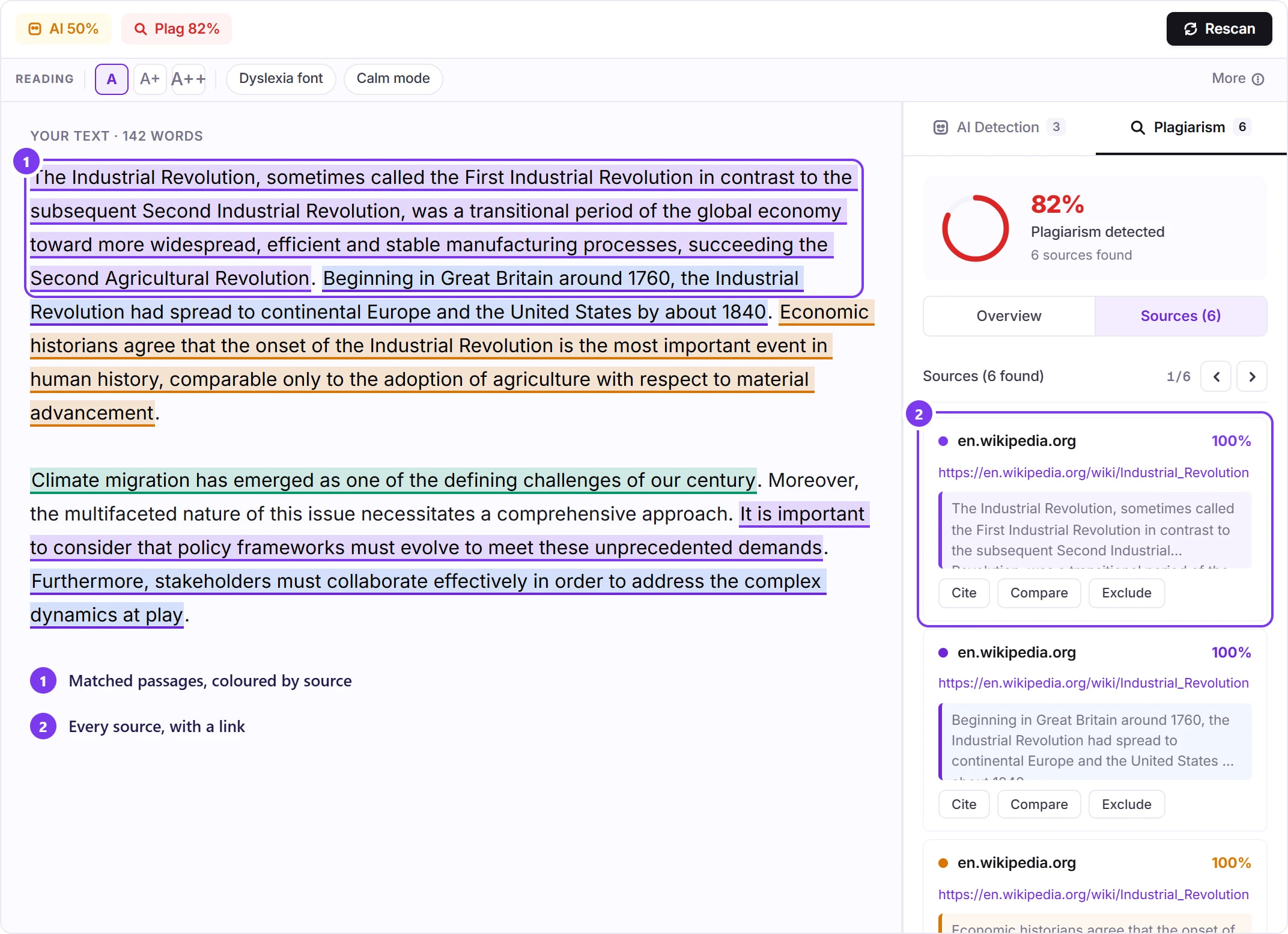This screenshot has height=934, width=1288.
Task: Click the first source snippet 'The Industrial Revolution, sometimes called'
Action: tap(1095, 530)
